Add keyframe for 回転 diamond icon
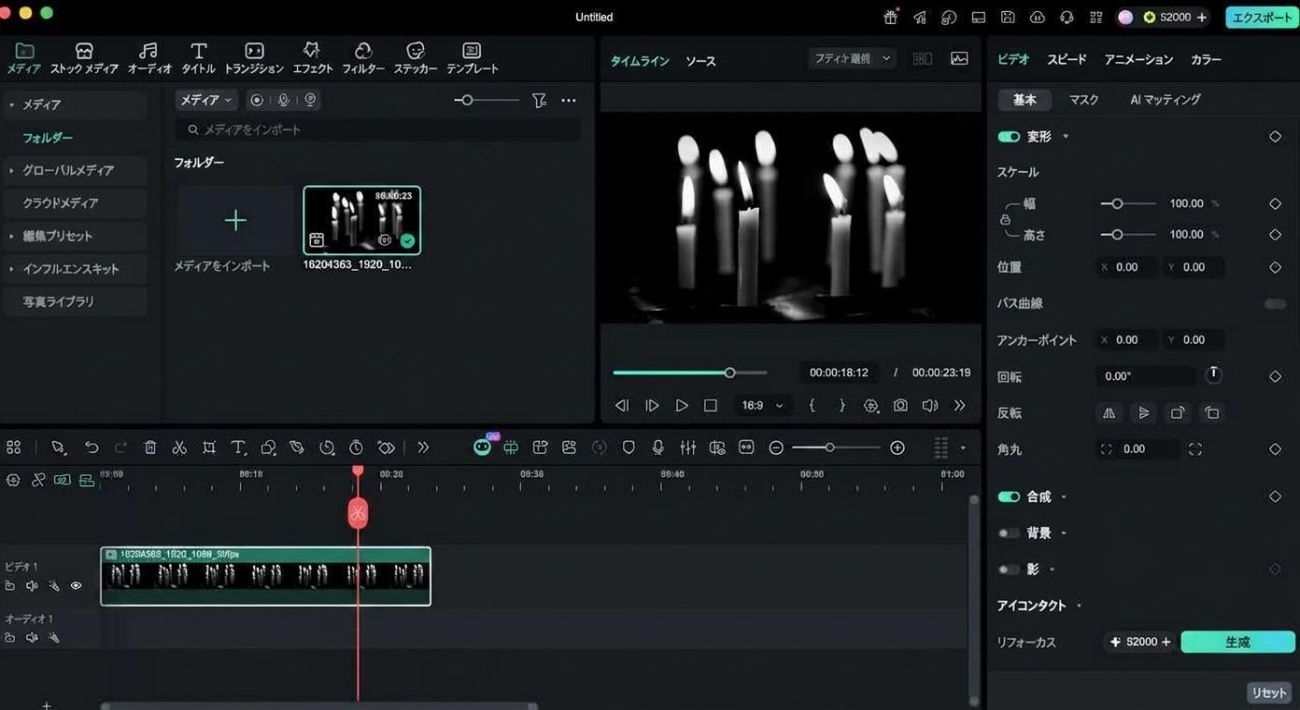1300x710 pixels. pos(1275,377)
